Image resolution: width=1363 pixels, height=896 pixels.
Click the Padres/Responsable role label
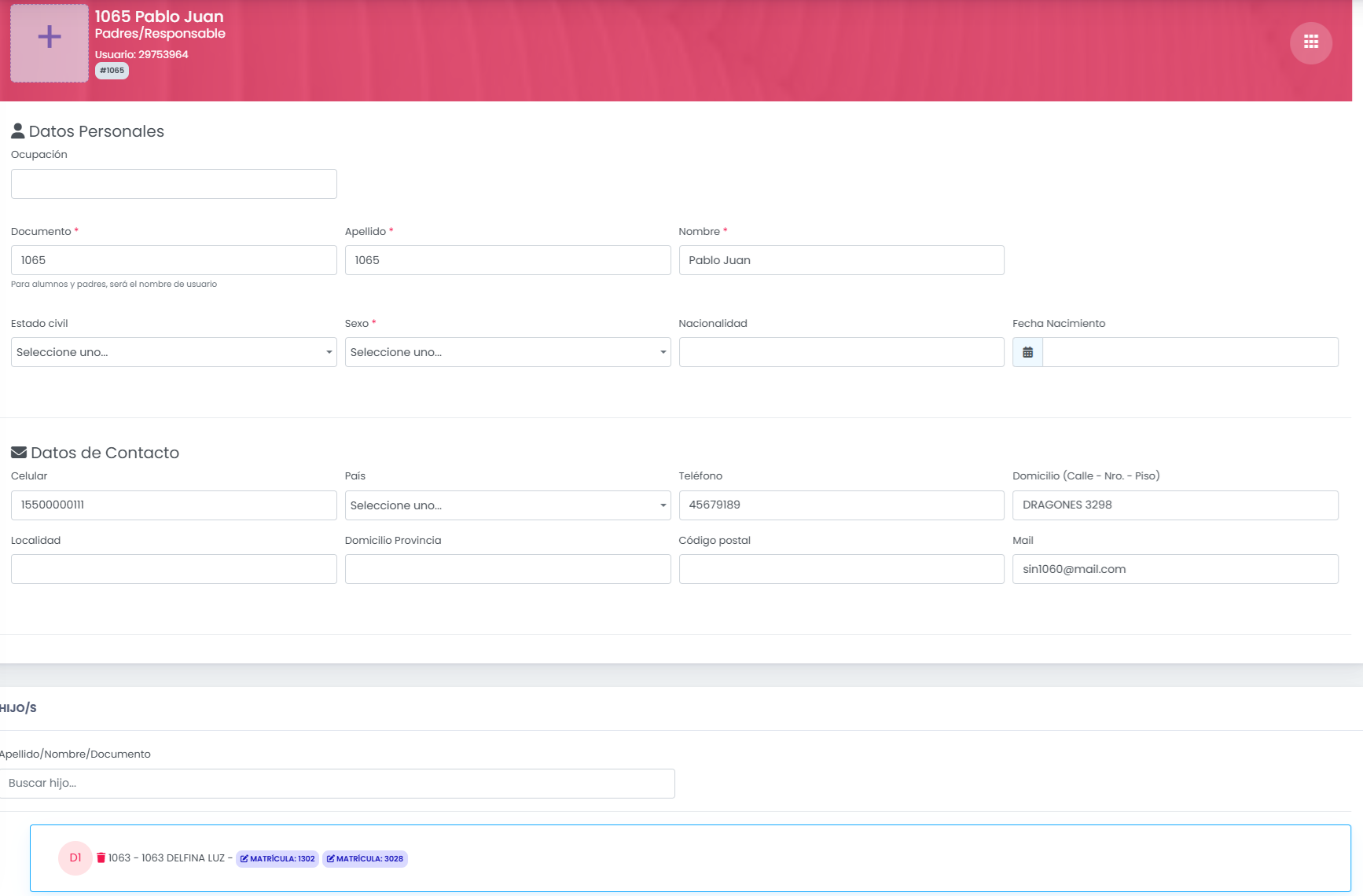[x=160, y=34]
